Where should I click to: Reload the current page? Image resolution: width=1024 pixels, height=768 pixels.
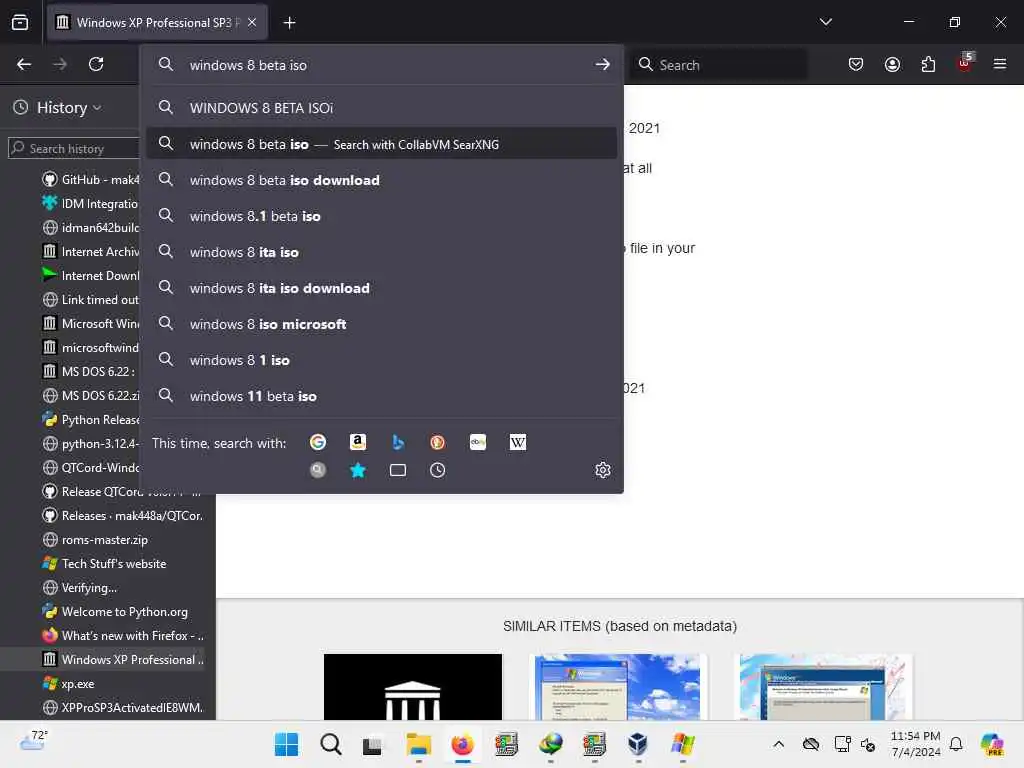point(96,64)
